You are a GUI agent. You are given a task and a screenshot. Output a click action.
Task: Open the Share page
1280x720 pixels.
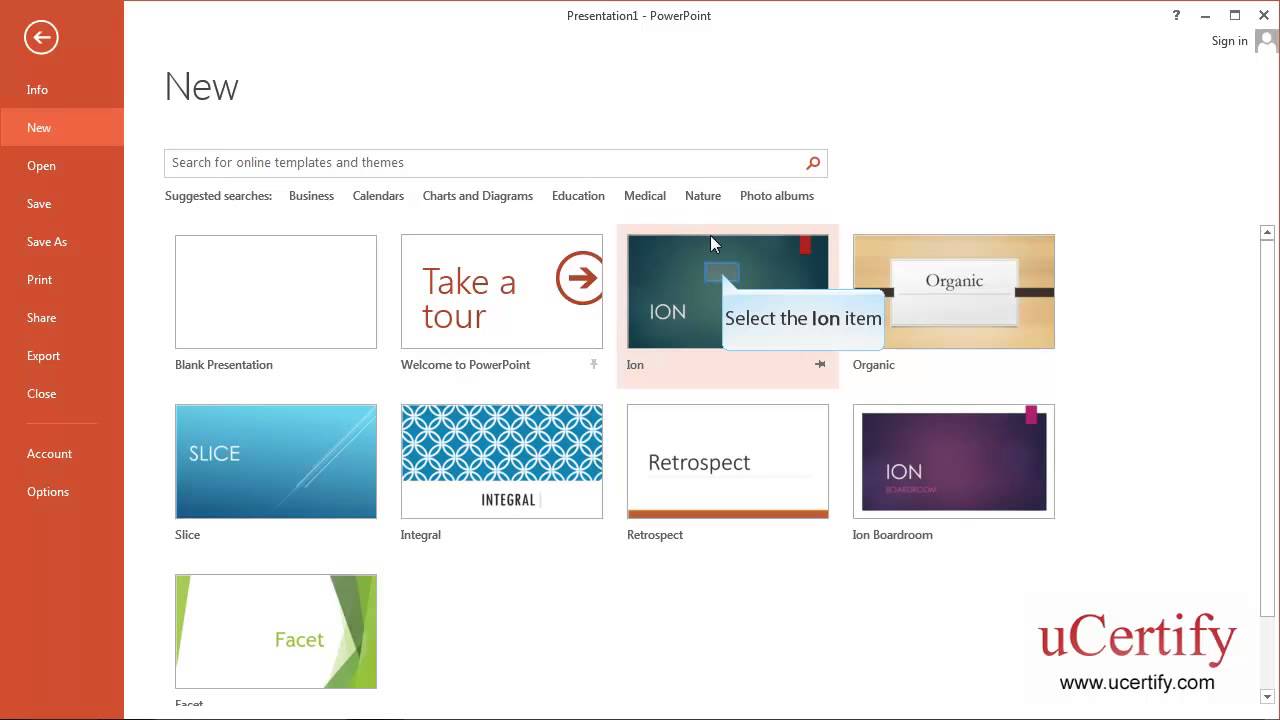(41, 318)
